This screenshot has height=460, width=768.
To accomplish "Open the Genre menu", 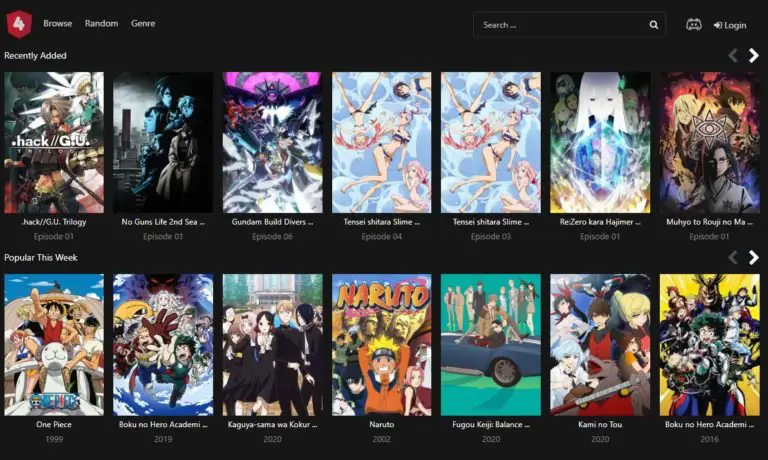I will point(143,24).
